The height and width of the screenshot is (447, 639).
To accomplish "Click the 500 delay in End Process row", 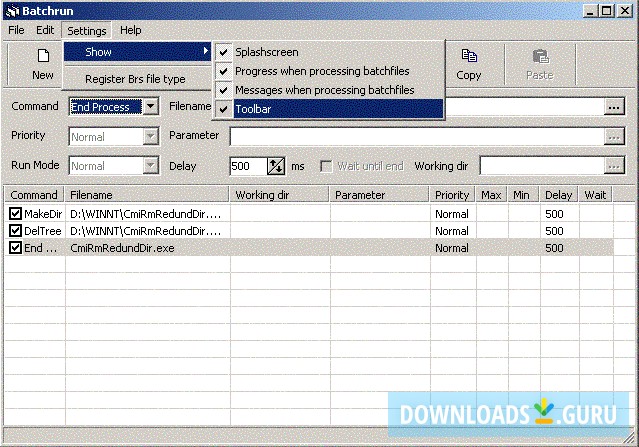I will tap(554, 248).
